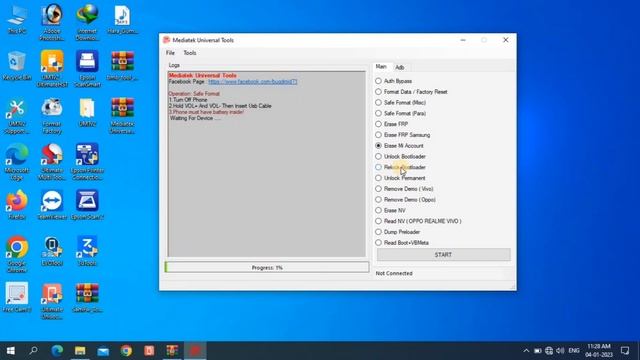The image size is (640, 360).
Task: Open the Windows Start menu
Action: tap(11, 351)
